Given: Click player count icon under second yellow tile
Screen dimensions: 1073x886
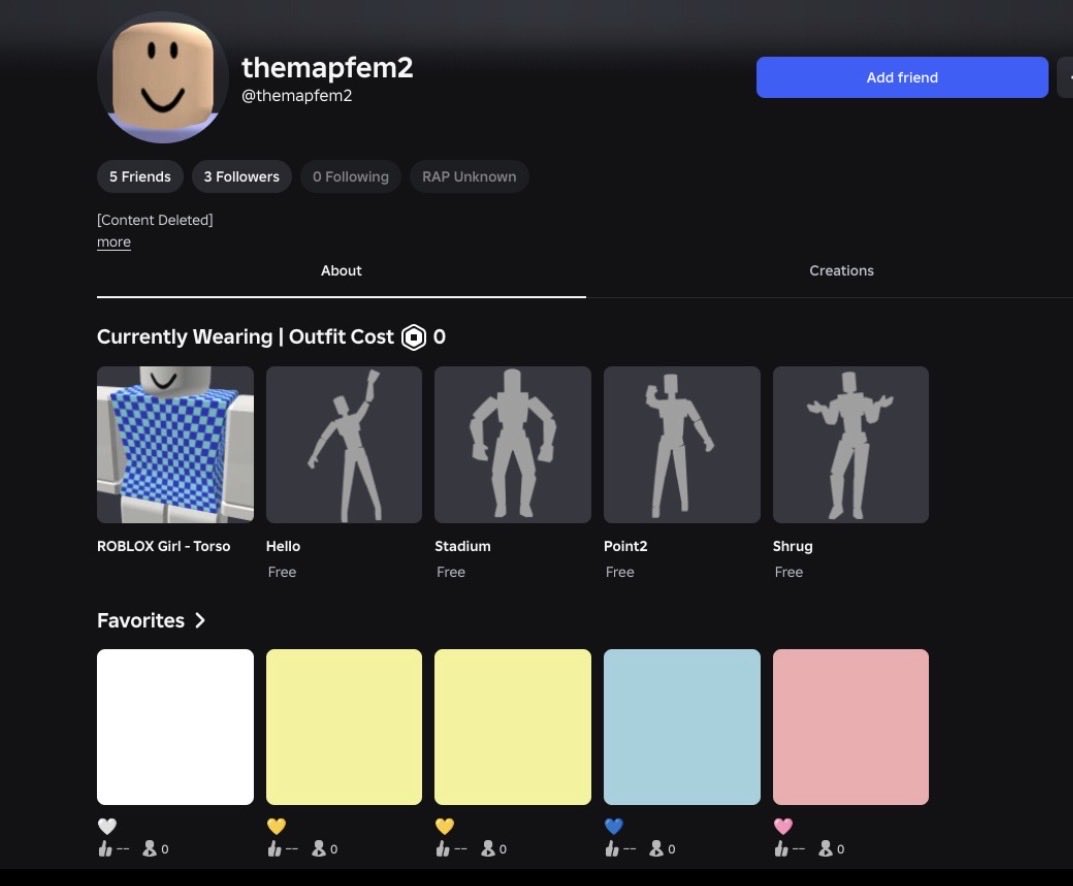Looking at the screenshot, I should point(487,848).
